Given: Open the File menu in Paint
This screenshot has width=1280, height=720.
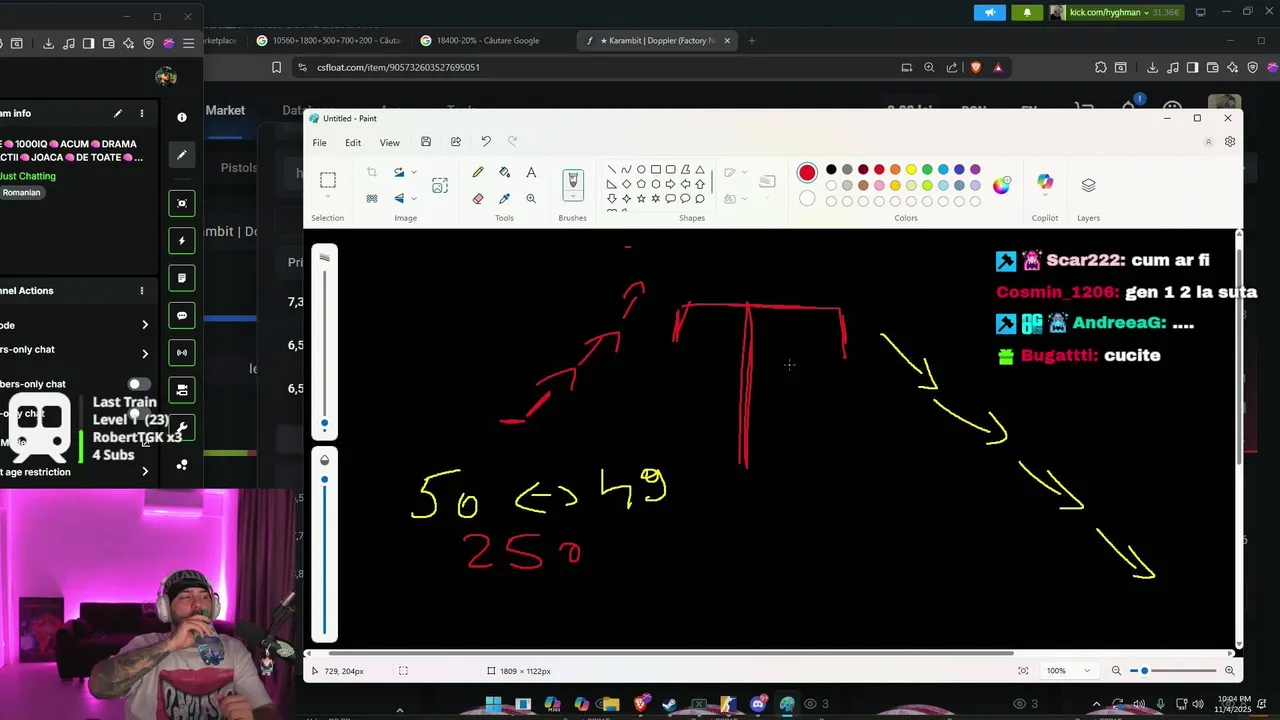Looking at the screenshot, I should [319, 143].
